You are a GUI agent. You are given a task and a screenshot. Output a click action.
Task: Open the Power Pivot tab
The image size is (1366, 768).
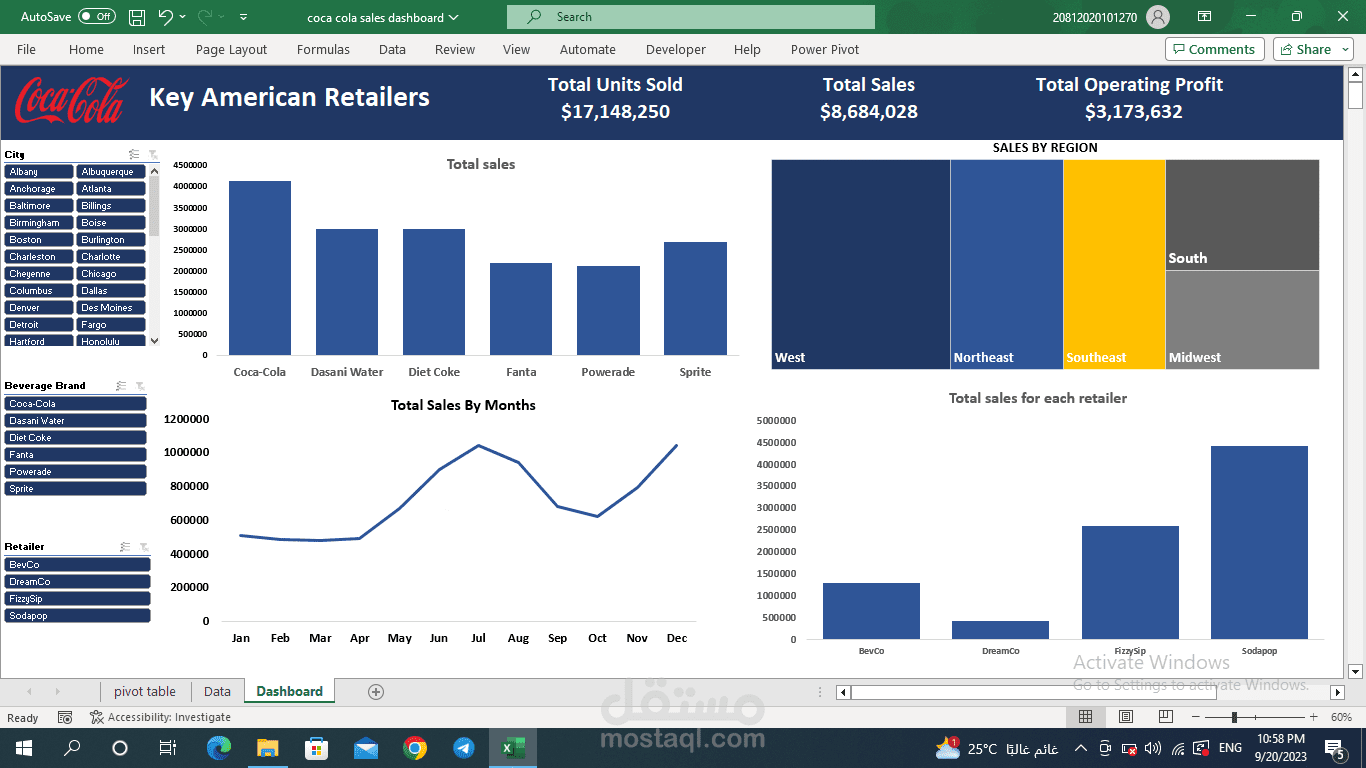tap(824, 49)
